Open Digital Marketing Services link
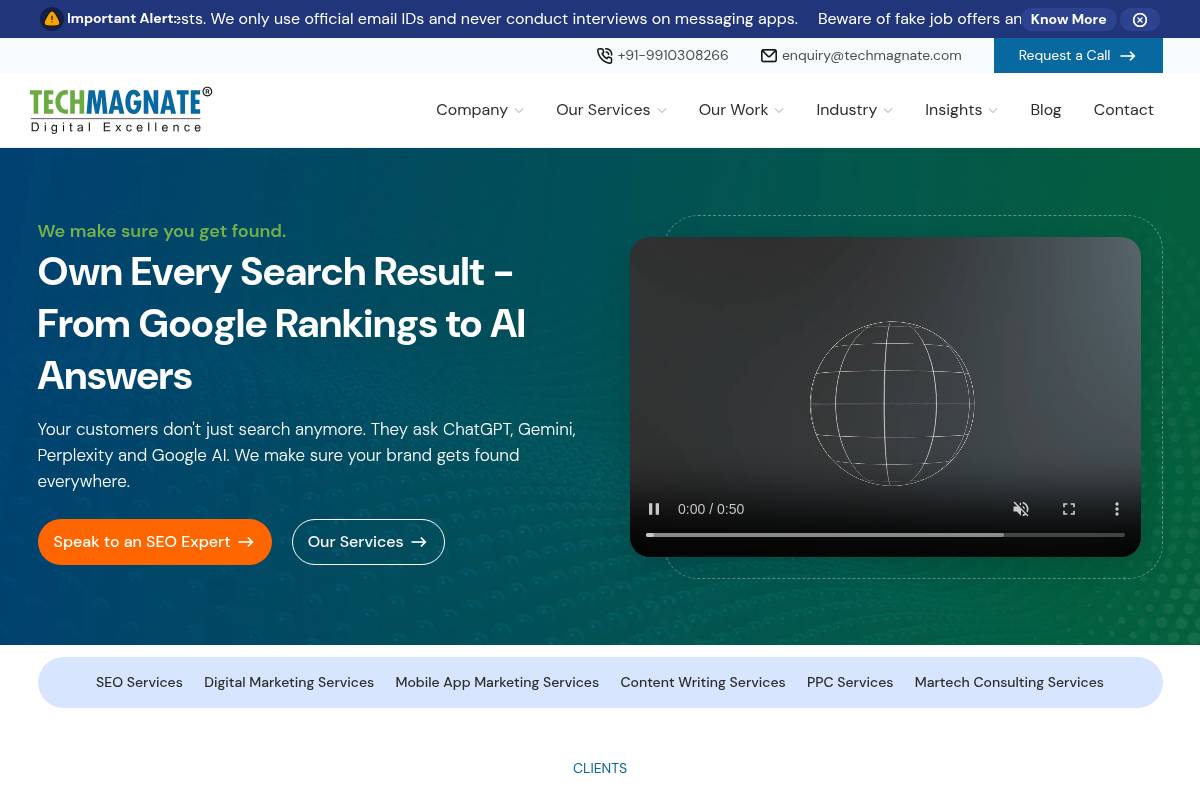1200x800 pixels. pos(289,682)
